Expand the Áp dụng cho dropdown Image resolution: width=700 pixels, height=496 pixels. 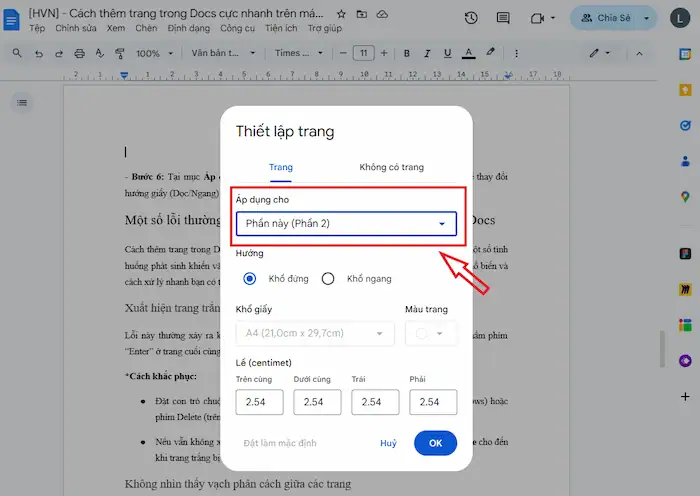346,223
